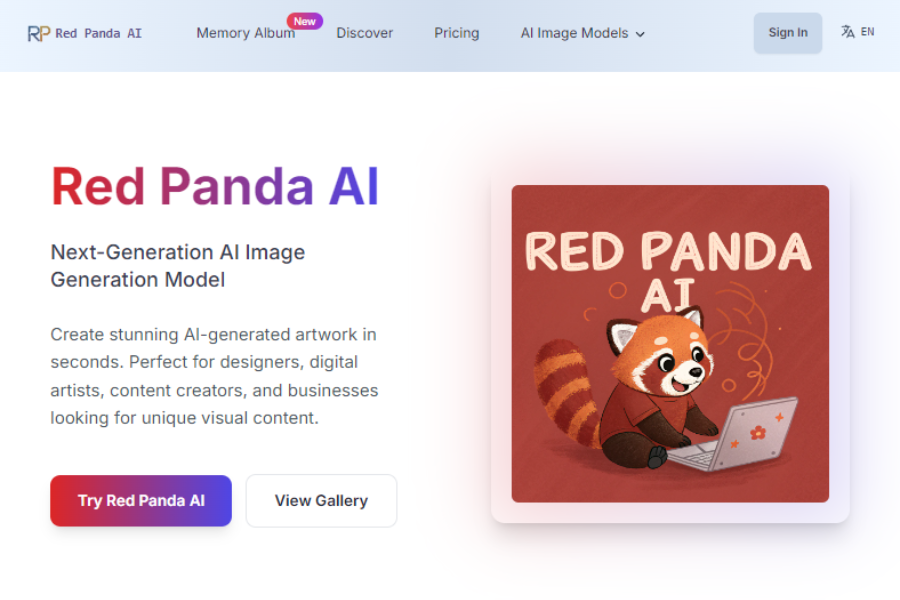The image size is (900, 600).
Task: Navigate to Memory Album
Action: coord(245,33)
